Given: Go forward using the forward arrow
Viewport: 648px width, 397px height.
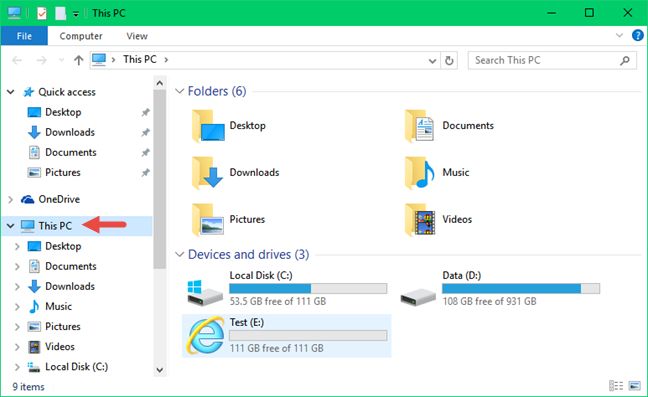Looking at the screenshot, I should pyautogui.click(x=41, y=60).
